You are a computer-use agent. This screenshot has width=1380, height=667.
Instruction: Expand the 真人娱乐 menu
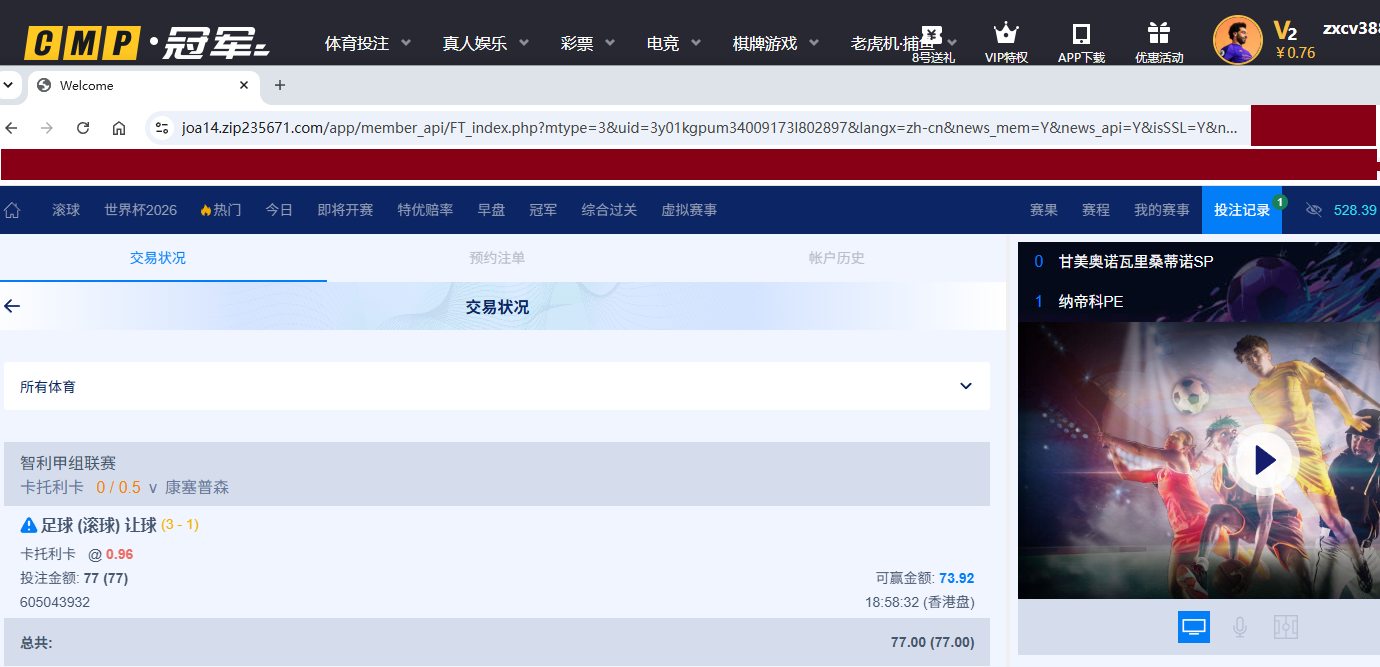pyautogui.click(x=486, y=43)
